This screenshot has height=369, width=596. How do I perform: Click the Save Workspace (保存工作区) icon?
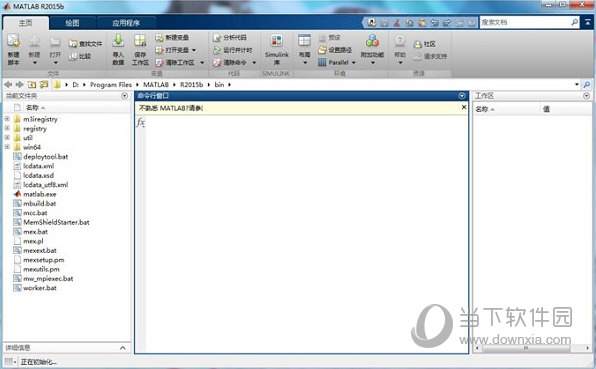point(139,41)
